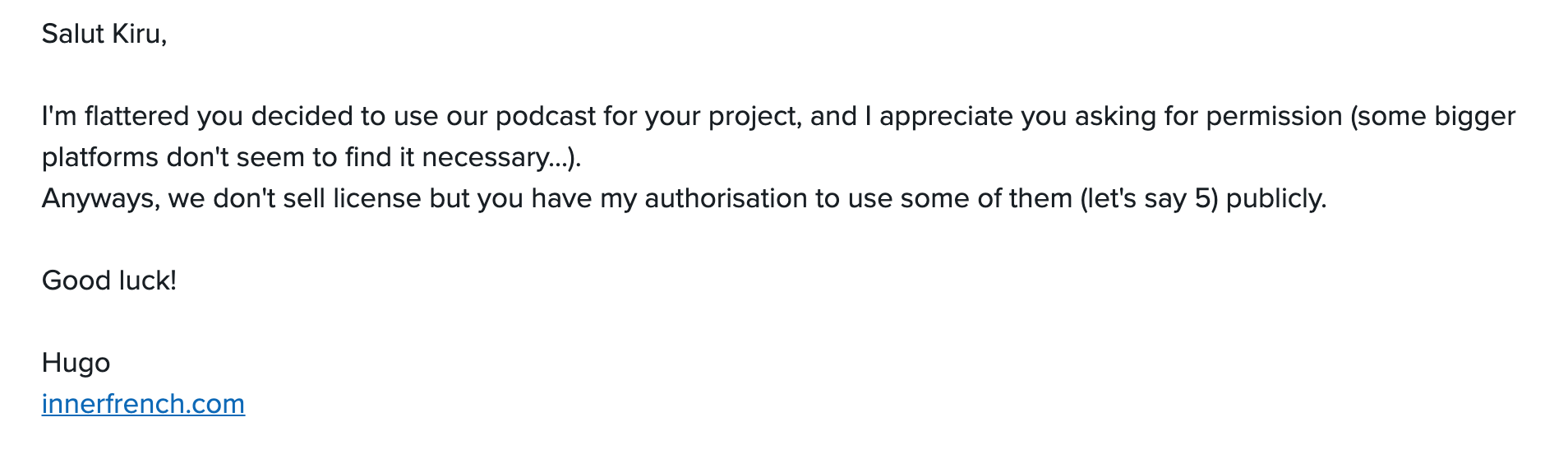Open the innerfrench.com link
Screen dimensions: 1568x459
pos(143,404)
